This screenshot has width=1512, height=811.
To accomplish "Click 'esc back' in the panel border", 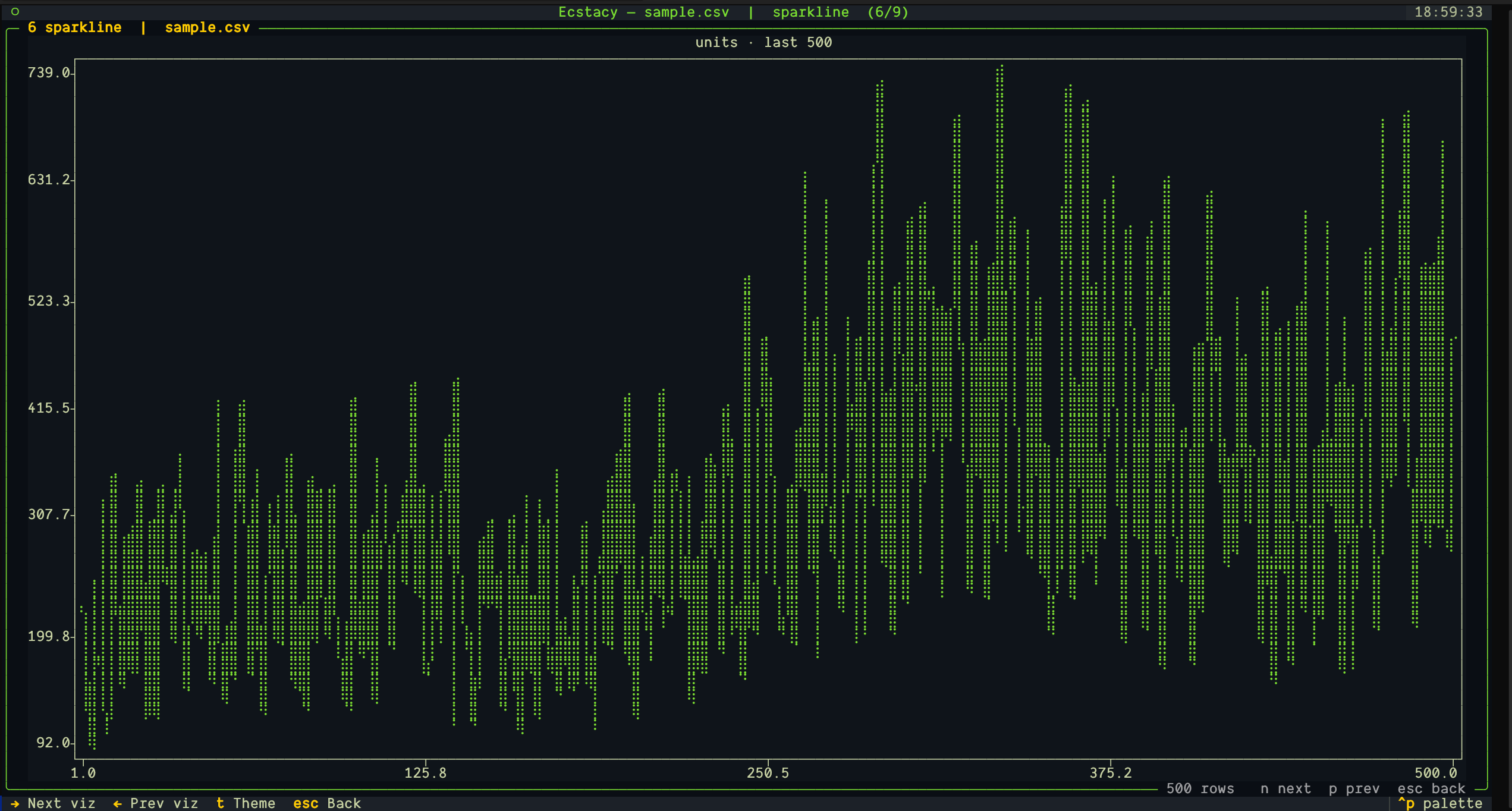I will pyautogui.click(x=1431, y=788).
